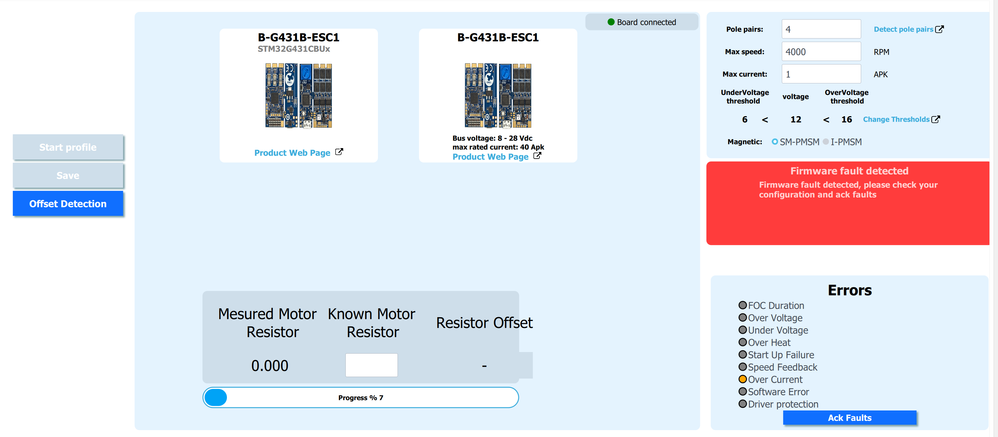Click external-link icon beside Detect pole pairs
The height and width of the screenshot is (437, 998).
940,29
